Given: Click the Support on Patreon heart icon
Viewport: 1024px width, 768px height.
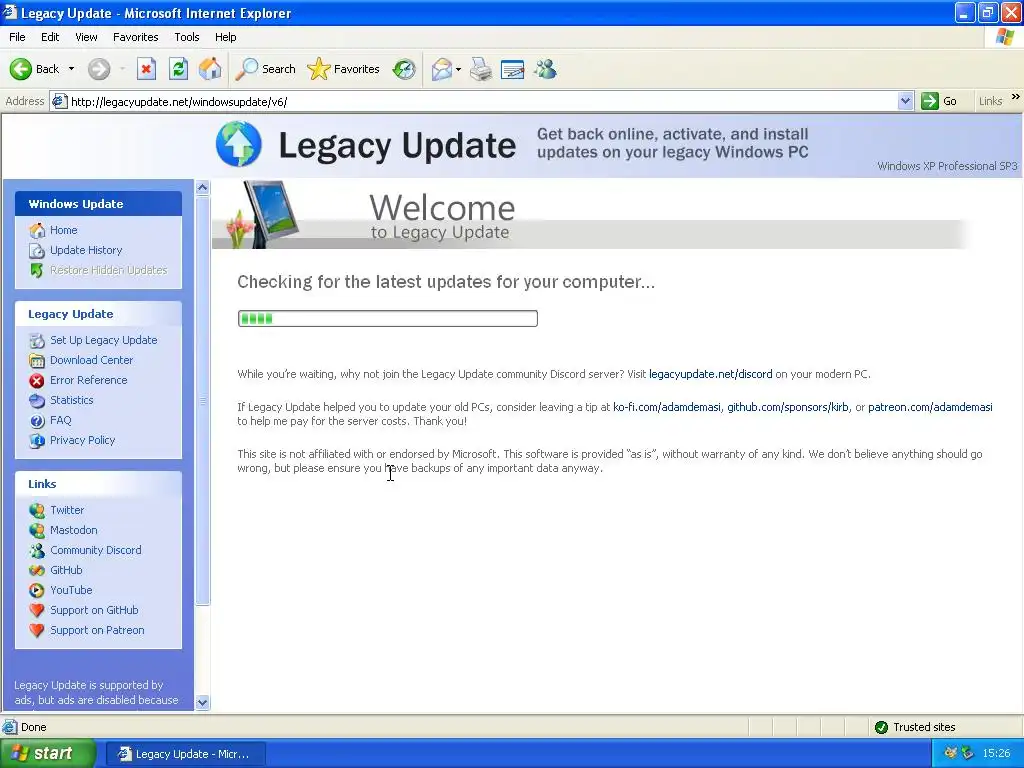Looking at the screenshot, I should tap(37, 630).
